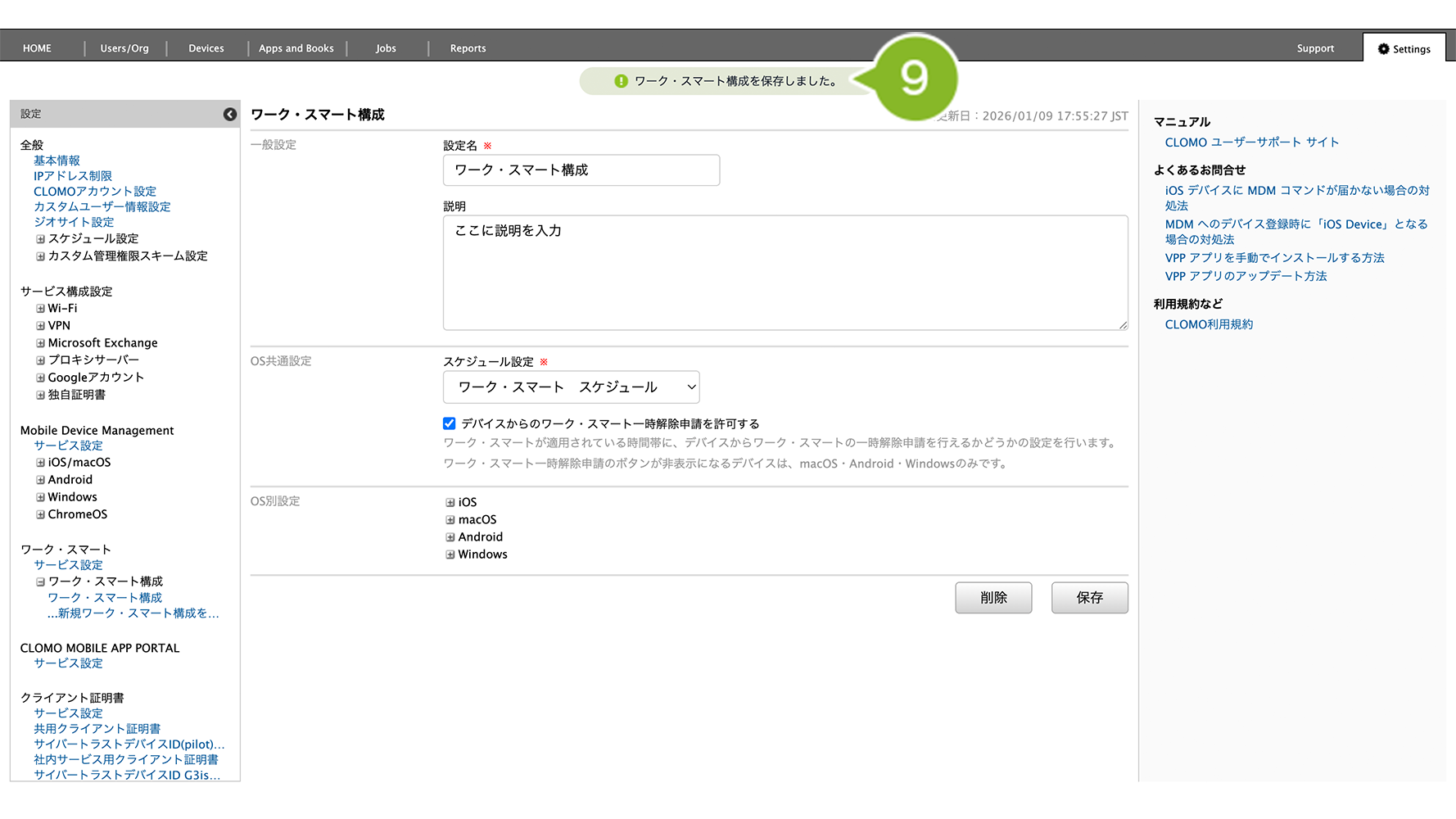Collapse the settings sidebar panel arrow
Image resolution: width=1456 pixels, height=819 pixels.
pyautogui.click(x=230, y=115)
